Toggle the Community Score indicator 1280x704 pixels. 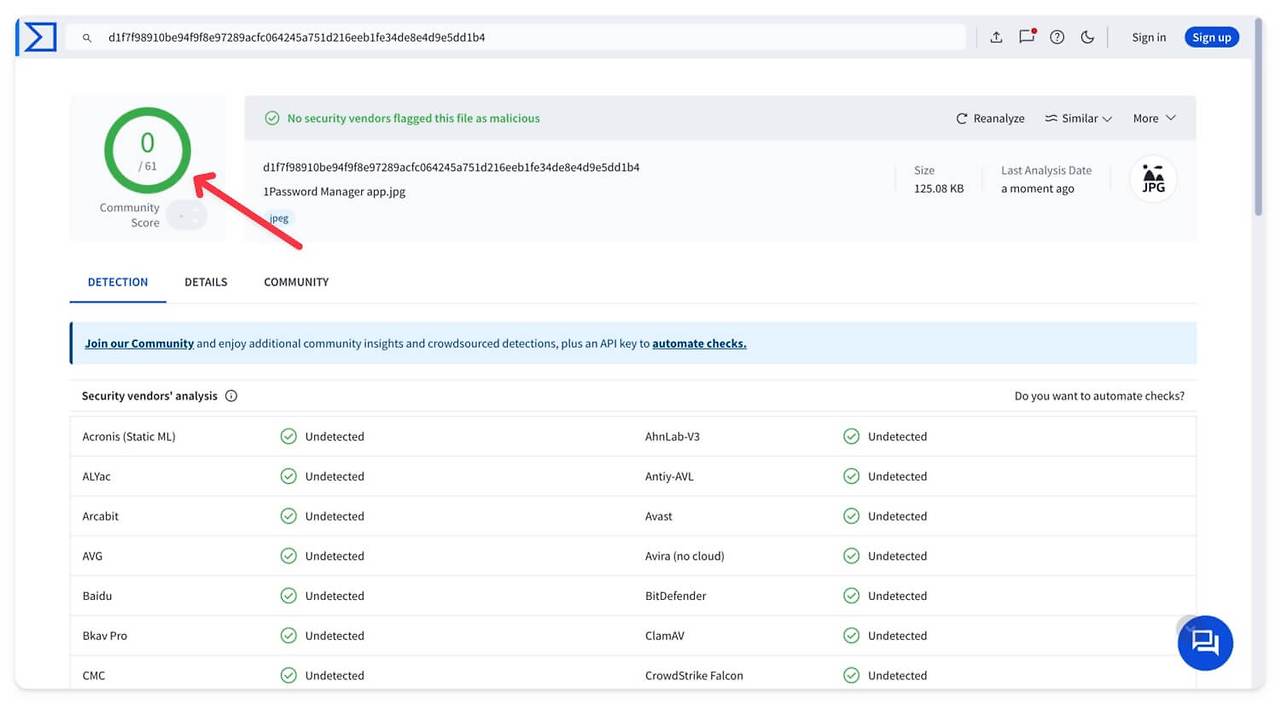(187, 215)
